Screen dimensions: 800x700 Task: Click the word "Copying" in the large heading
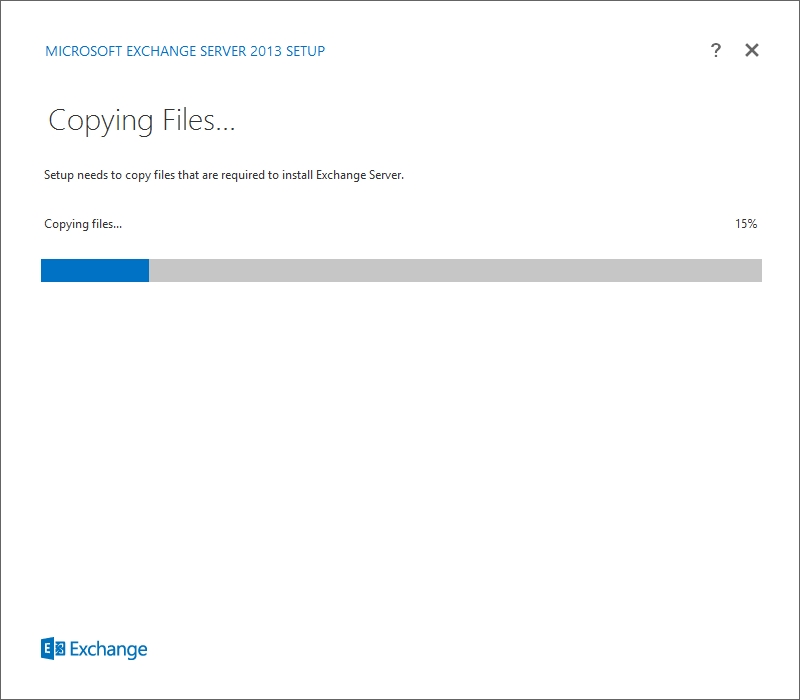[x=100, y=121]
